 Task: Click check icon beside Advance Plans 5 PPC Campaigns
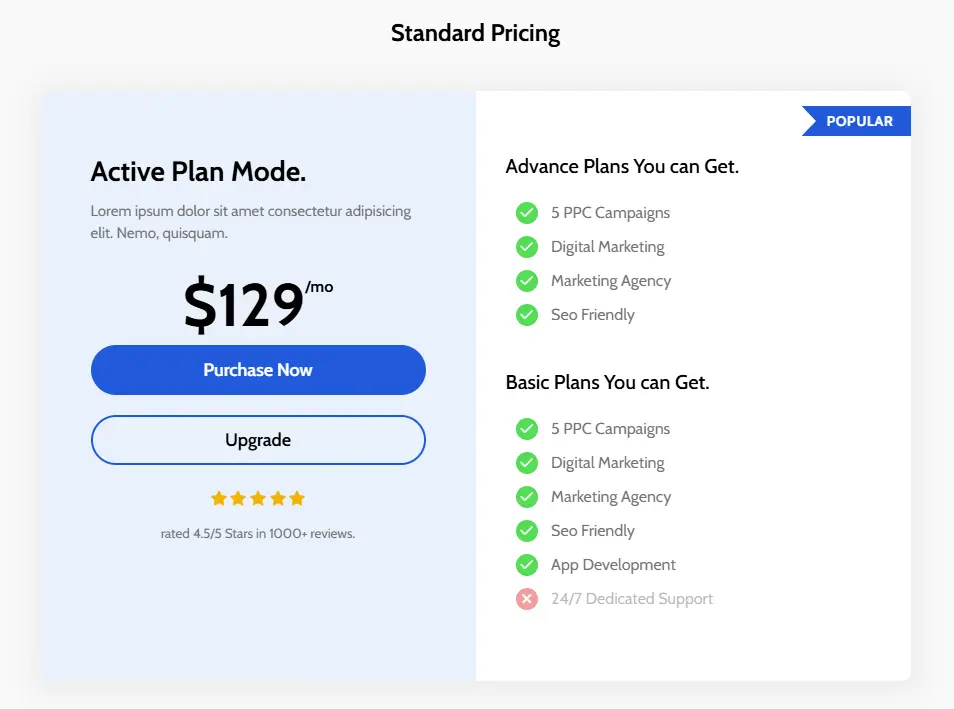(527, 213)
